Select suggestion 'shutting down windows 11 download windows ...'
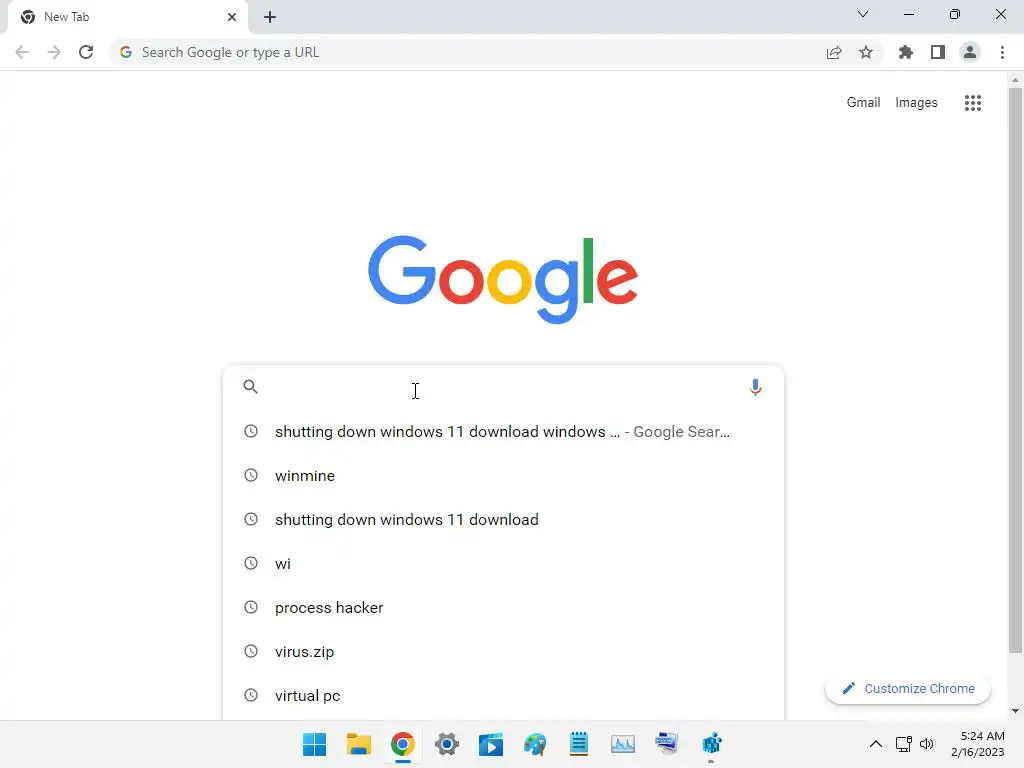The width and height of the screenshot is (1024, 768). click(x=503, y=432)
